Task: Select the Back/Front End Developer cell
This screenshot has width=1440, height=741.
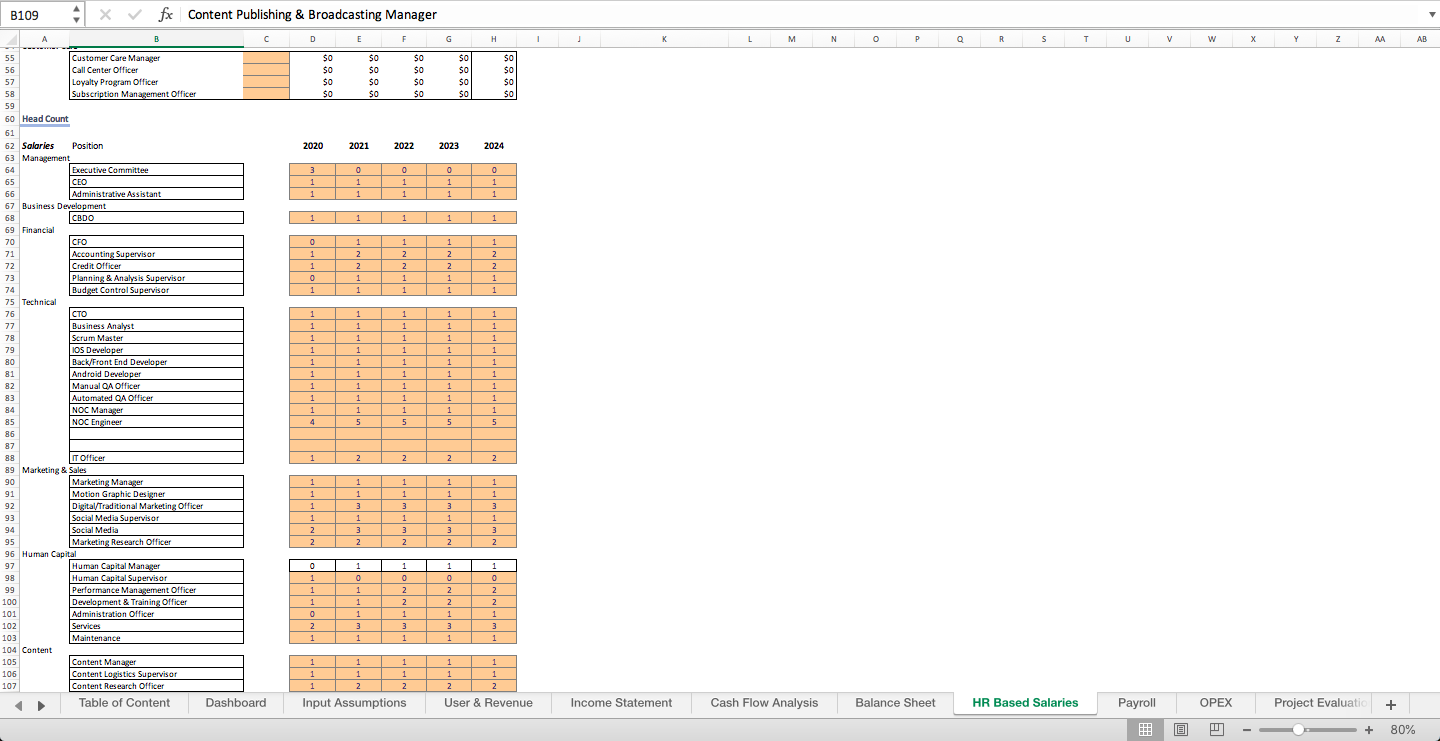Action: point(156,362)
